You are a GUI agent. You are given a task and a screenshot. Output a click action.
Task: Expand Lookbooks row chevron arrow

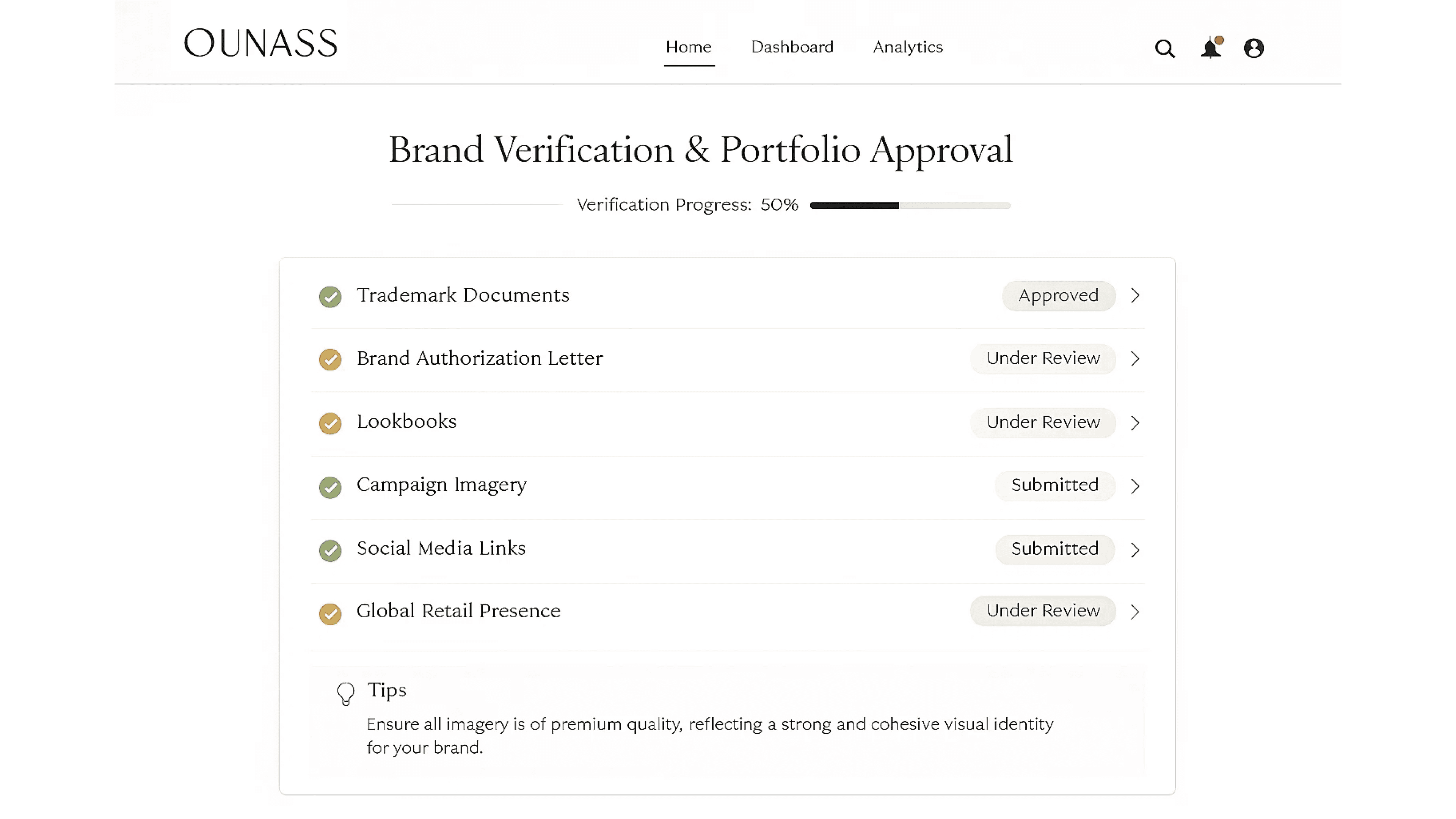point(1135,422)
